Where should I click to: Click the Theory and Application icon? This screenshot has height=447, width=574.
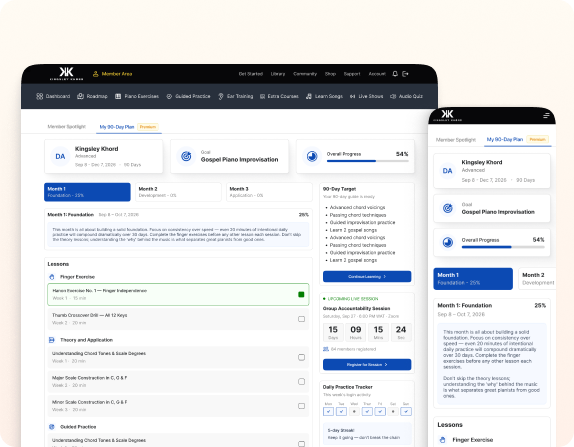52,340
